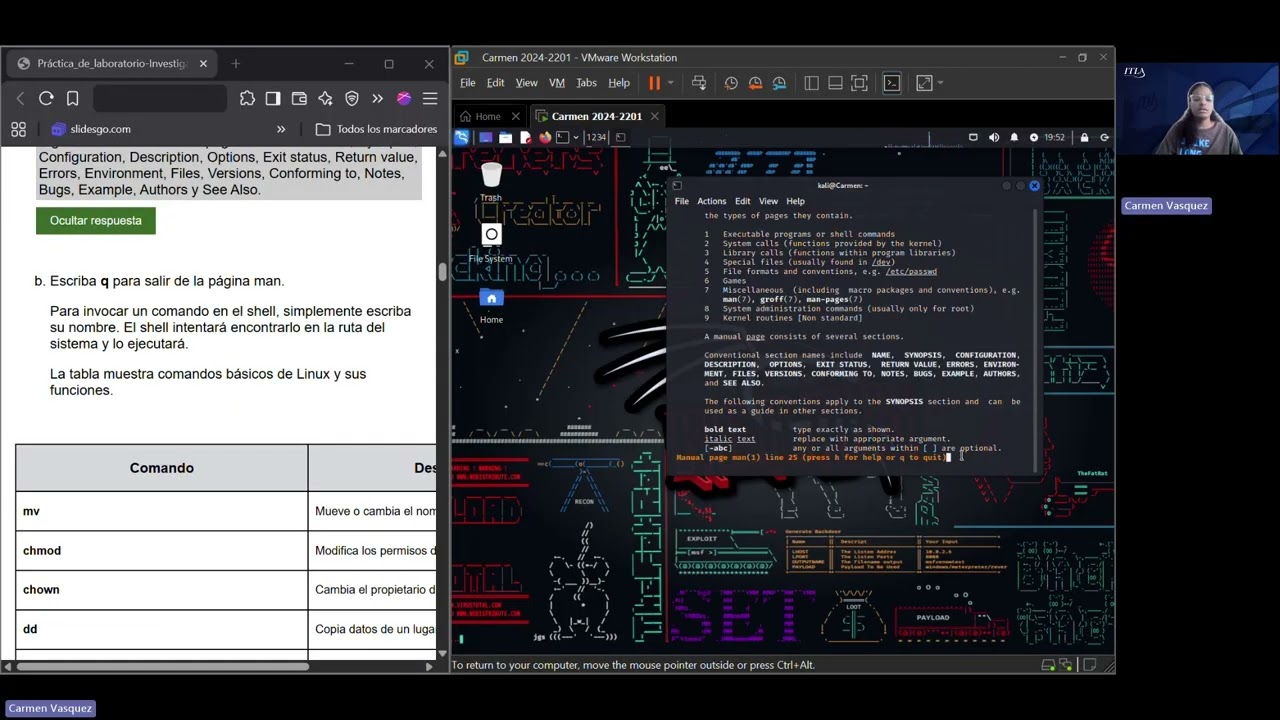The image size is (1280, 720).
Task: Expand terminal launcher dropdown in Kali panel
Action: [x=574, y=137]
